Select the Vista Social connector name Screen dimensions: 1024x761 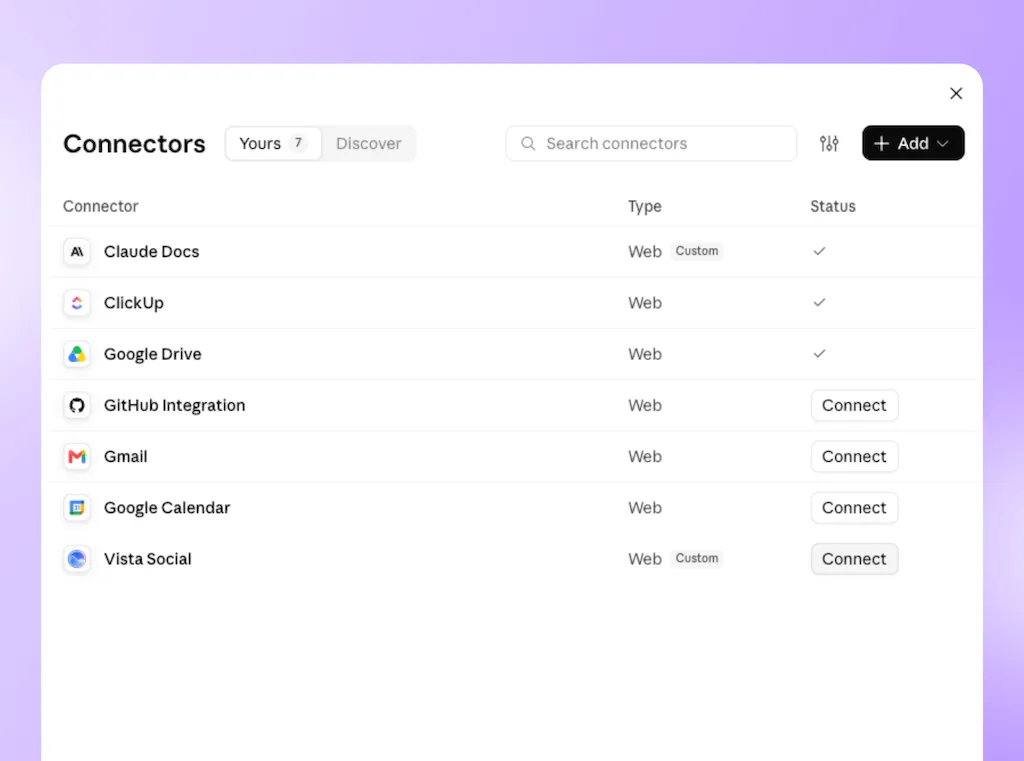(x=148, y=559)
